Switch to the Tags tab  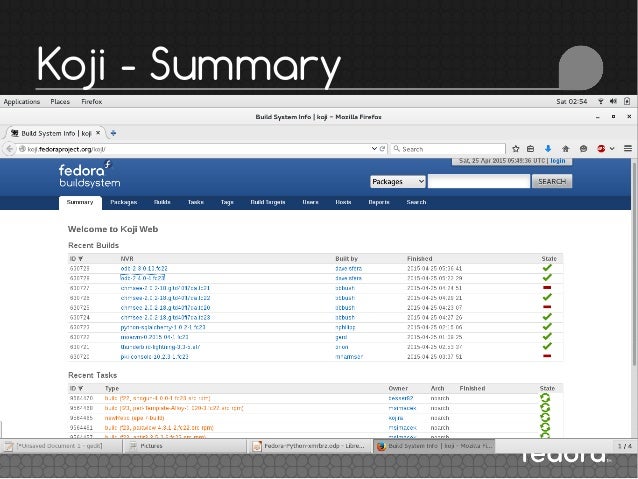(x=227, y=202)
